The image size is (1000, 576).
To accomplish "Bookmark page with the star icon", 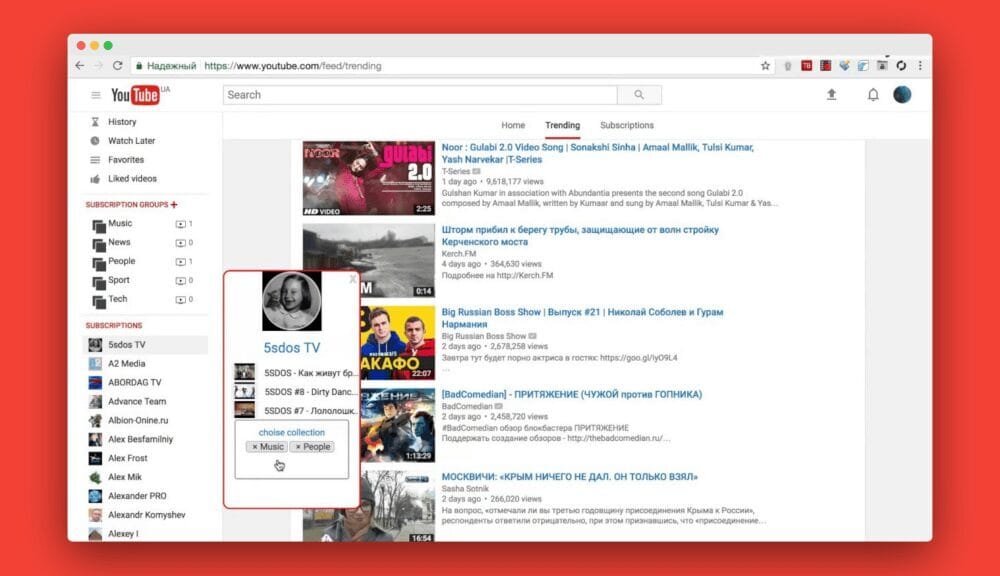I will point(765,66).
